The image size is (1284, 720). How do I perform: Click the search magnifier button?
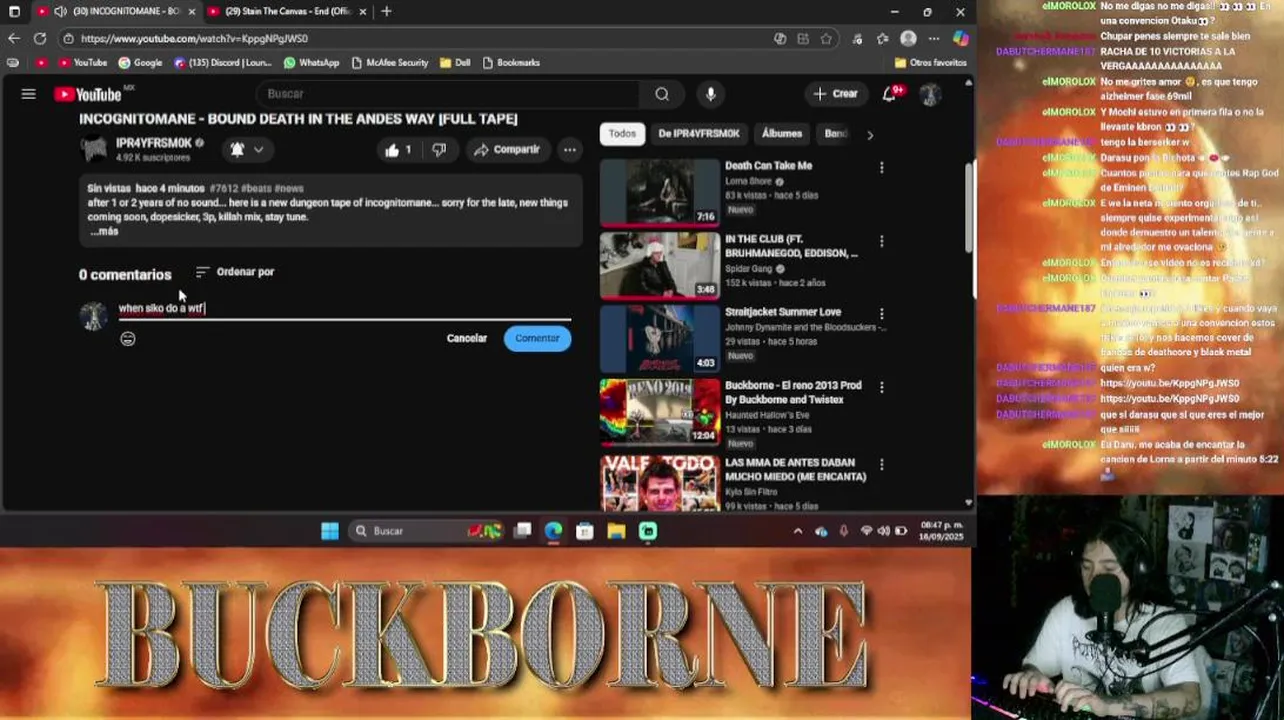click(x=662, y=94)
